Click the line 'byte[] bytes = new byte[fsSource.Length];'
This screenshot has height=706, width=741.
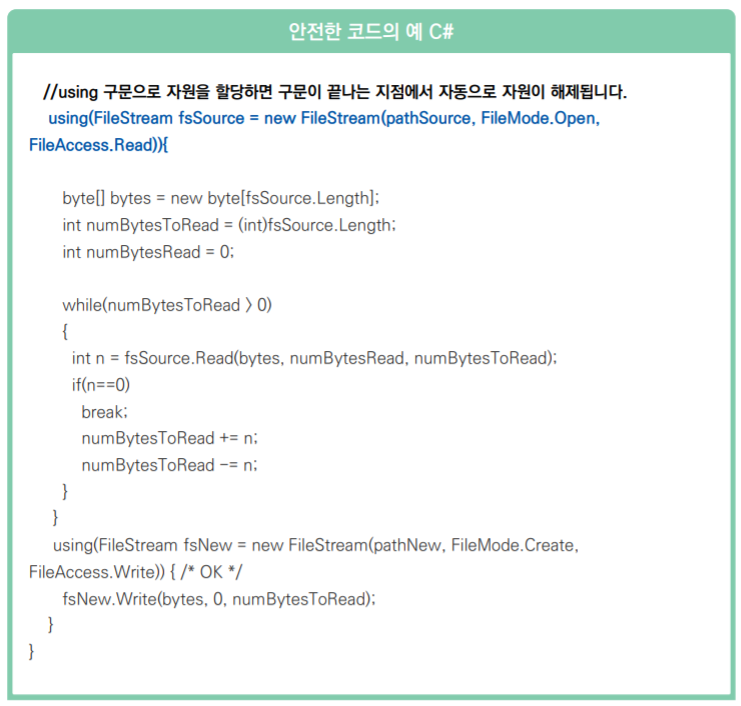coord(221,198)
